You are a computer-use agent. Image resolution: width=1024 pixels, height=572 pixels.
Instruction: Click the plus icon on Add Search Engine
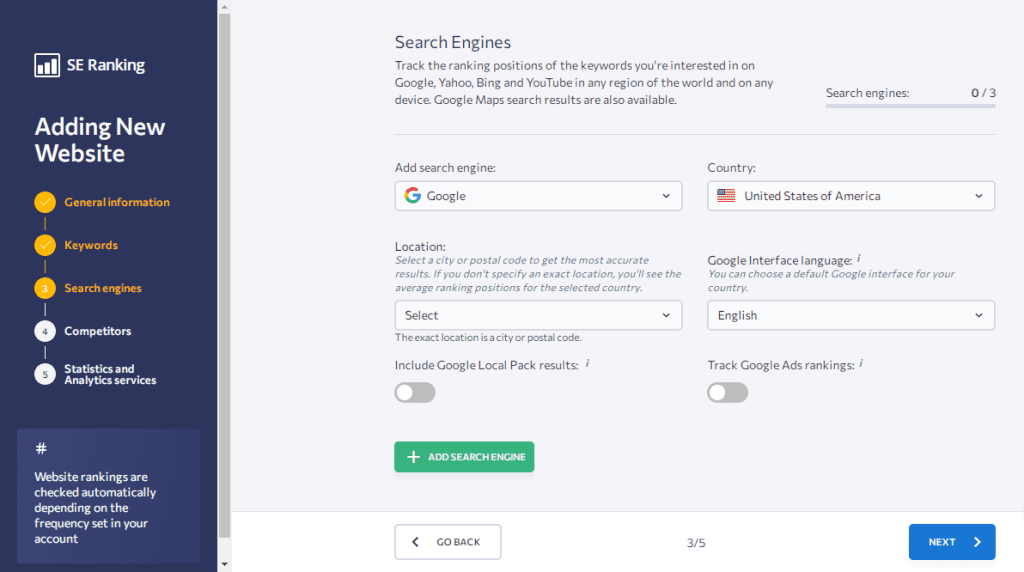[413, 457]
